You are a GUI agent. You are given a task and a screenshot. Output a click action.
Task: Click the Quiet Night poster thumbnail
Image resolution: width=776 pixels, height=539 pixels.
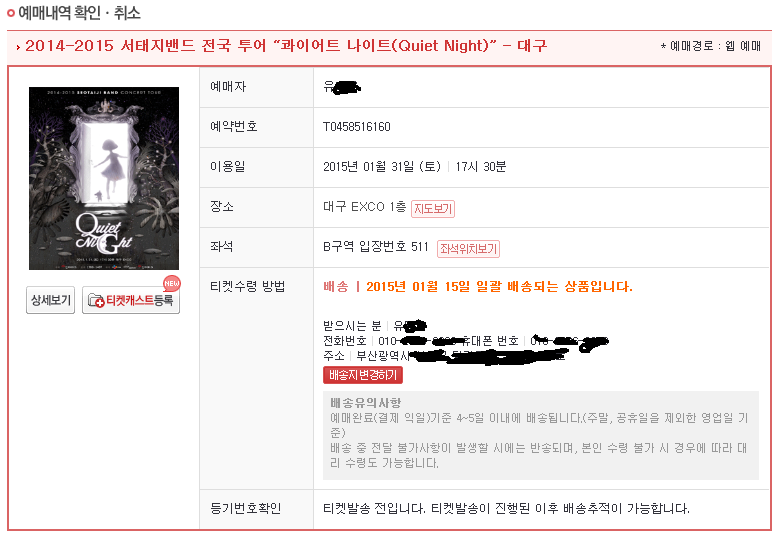click(104, 178)
